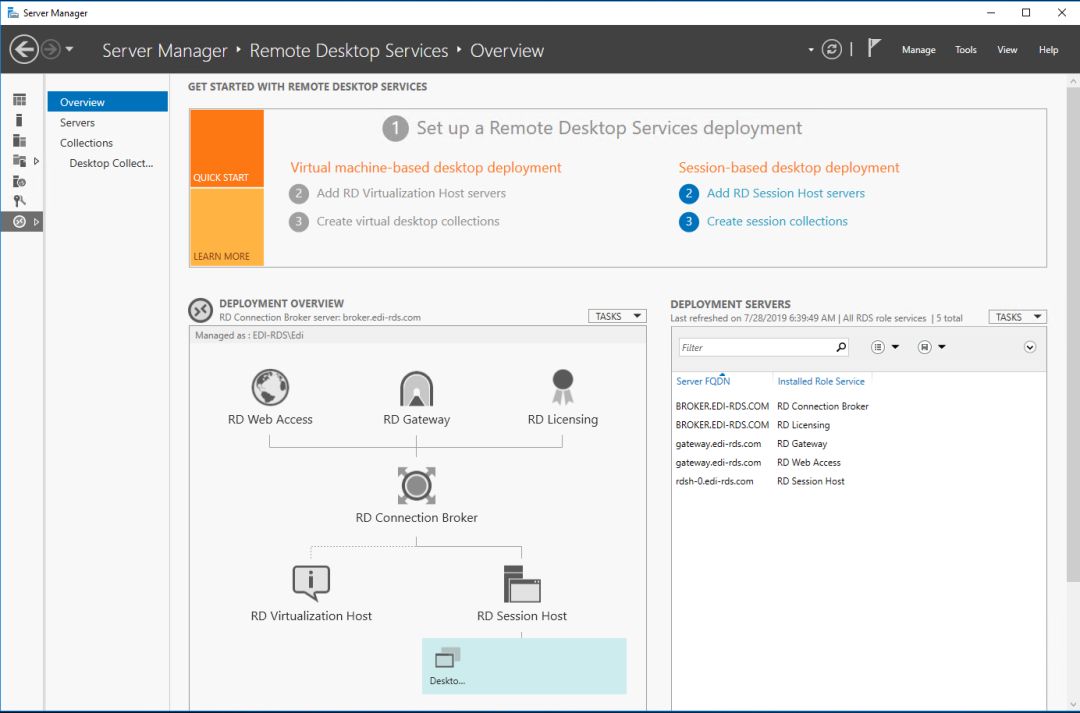Select the Deskto... collection tile
Image resolution: width=1080 pixels, height=713 pixels.
point(523,665)
